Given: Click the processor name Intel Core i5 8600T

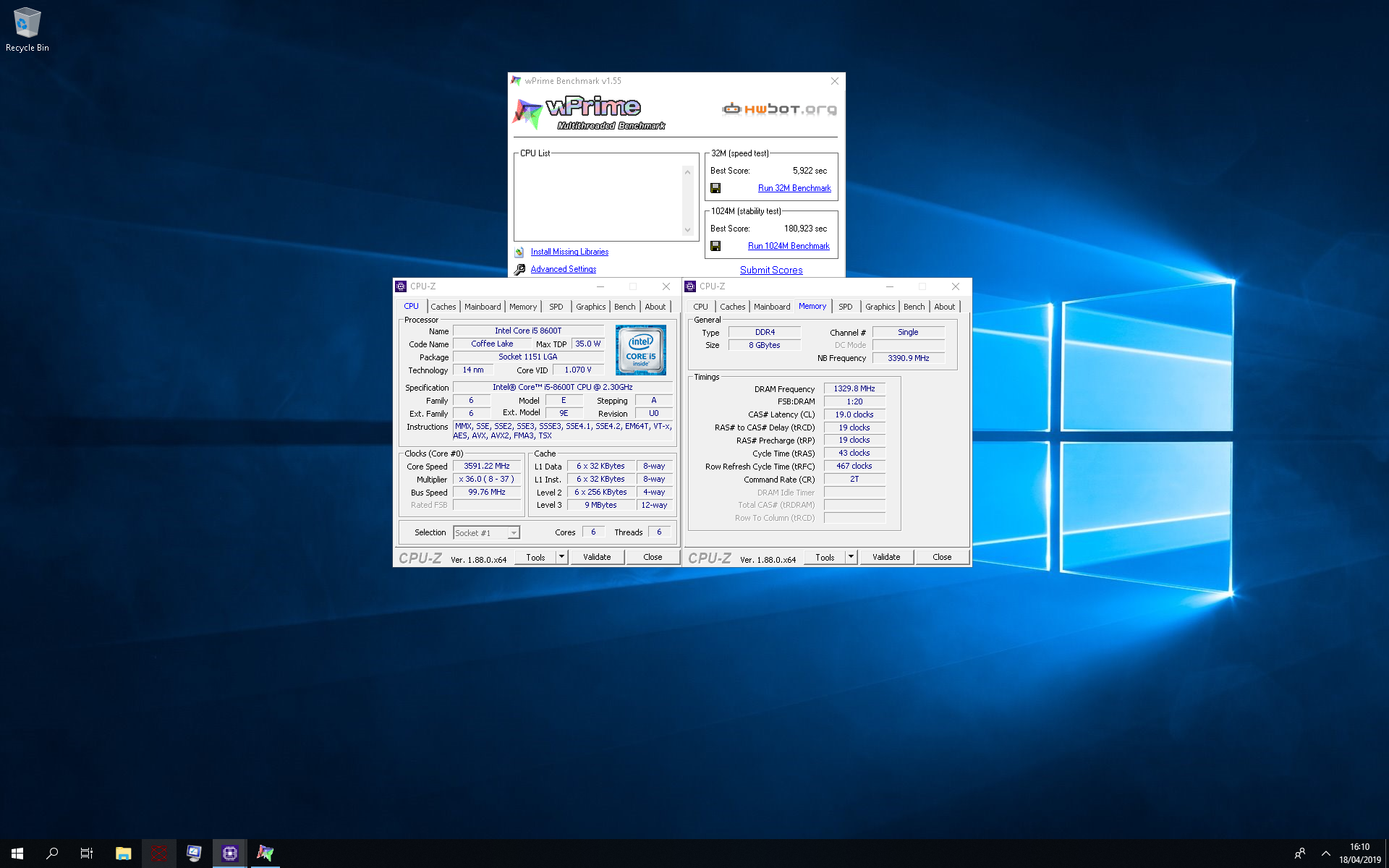Looking at the screenshot, I should pos(528,331).
